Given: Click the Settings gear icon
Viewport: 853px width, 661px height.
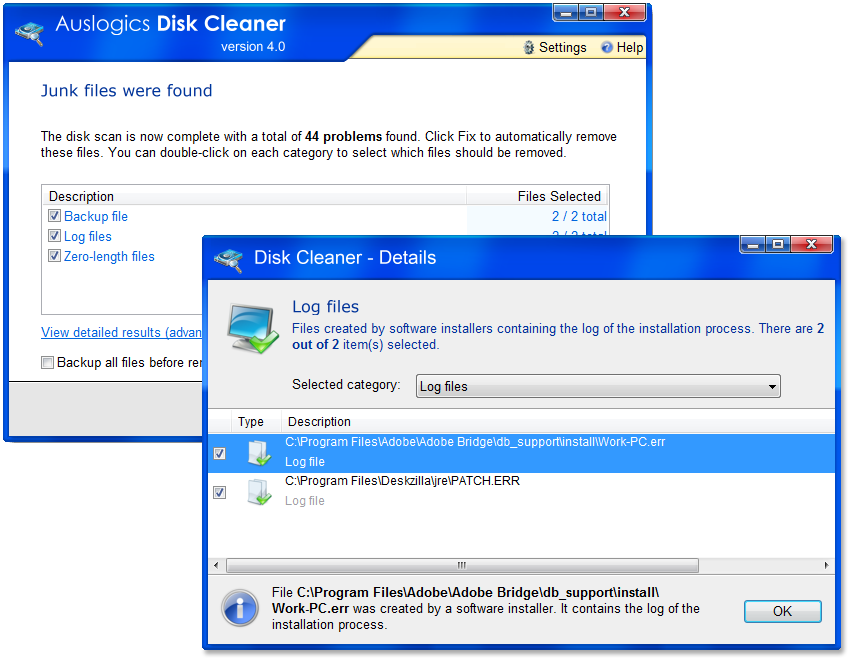Looking at the screenshot, I should [529, 47].
